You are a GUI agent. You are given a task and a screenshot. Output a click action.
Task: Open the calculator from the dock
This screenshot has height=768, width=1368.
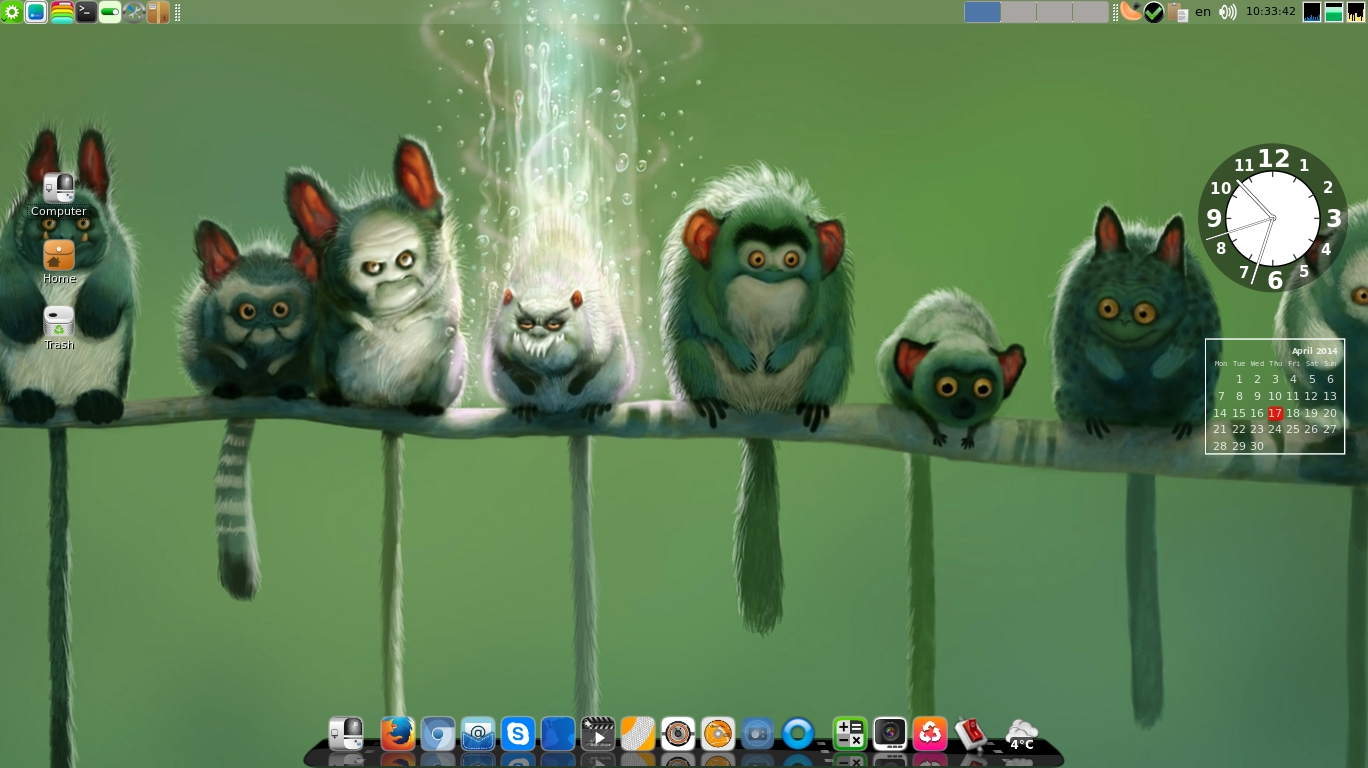tap(850, 734)
